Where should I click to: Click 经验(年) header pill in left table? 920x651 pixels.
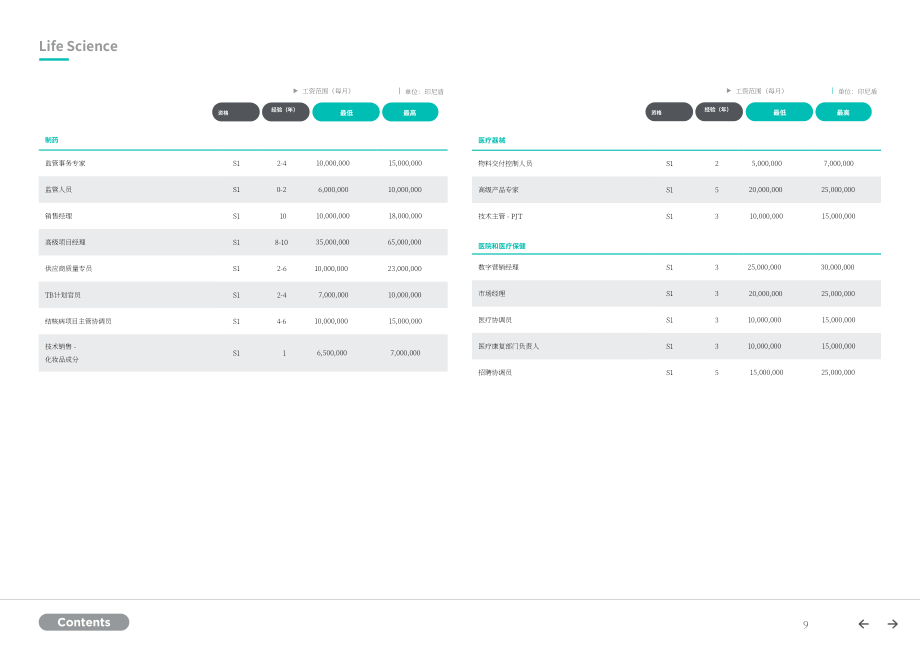[x=286, y=112]
